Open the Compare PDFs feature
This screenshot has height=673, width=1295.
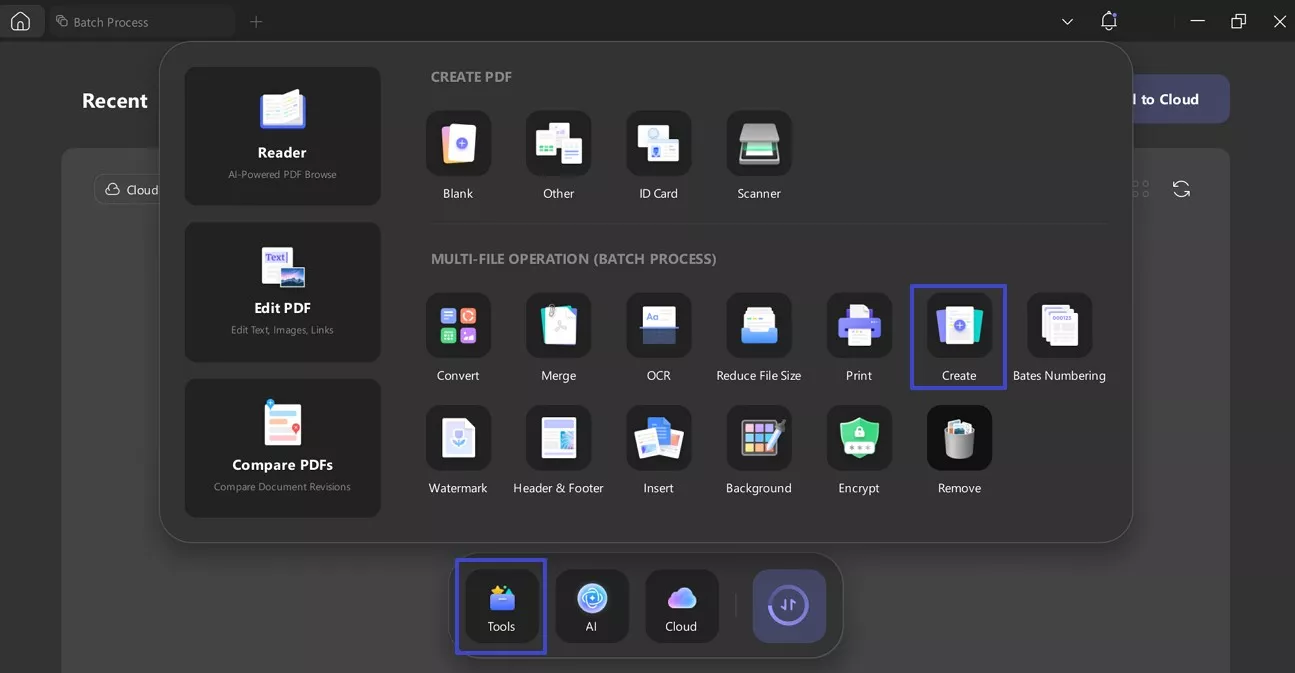[282, 447]
